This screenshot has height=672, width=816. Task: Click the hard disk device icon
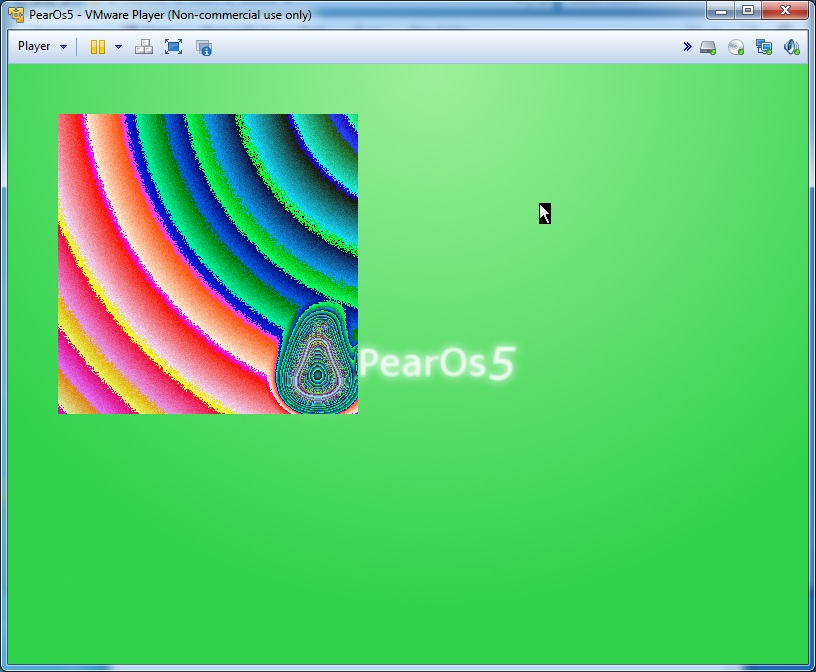pos(708,47)
